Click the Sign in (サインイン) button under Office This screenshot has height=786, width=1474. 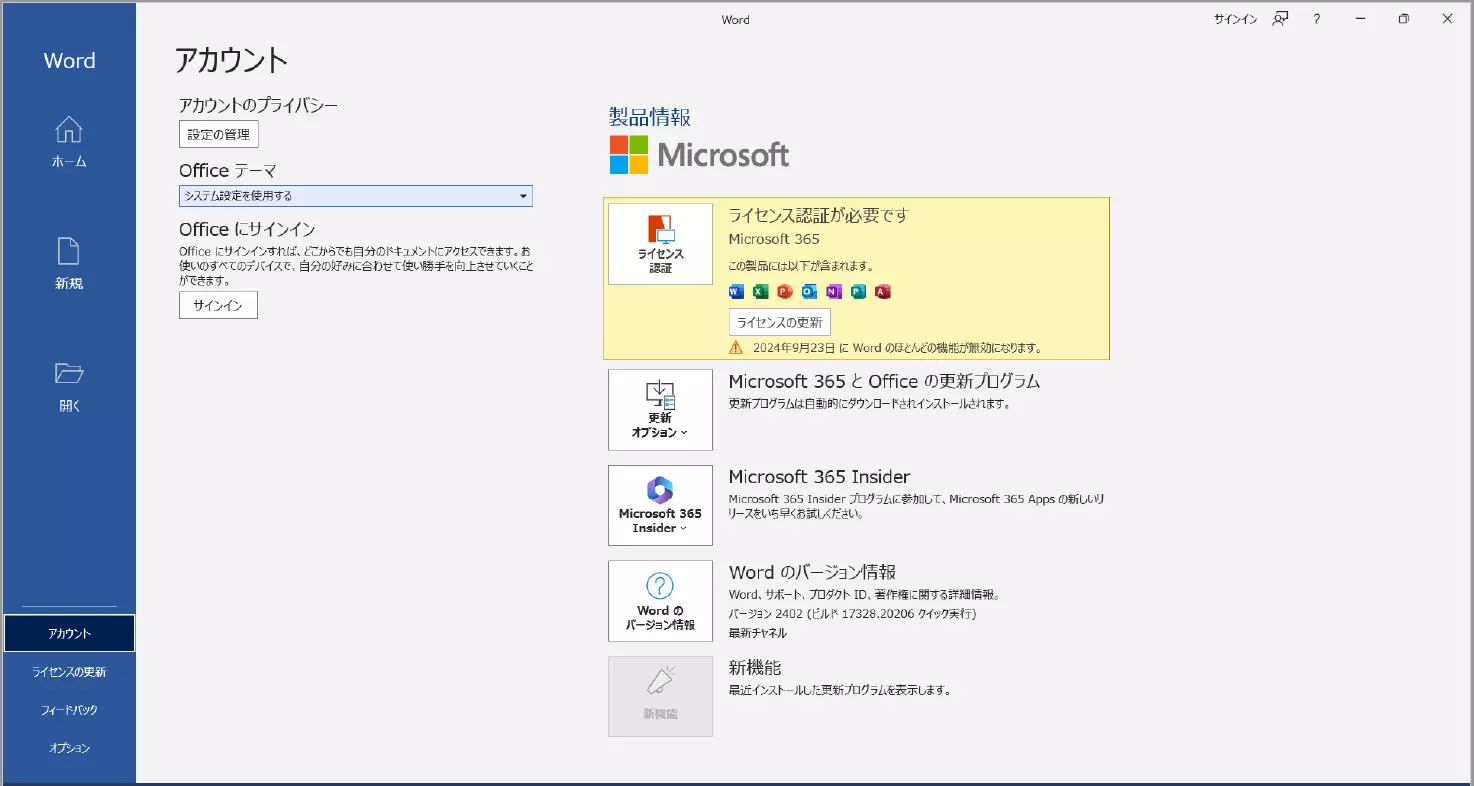tap(218, 306)
